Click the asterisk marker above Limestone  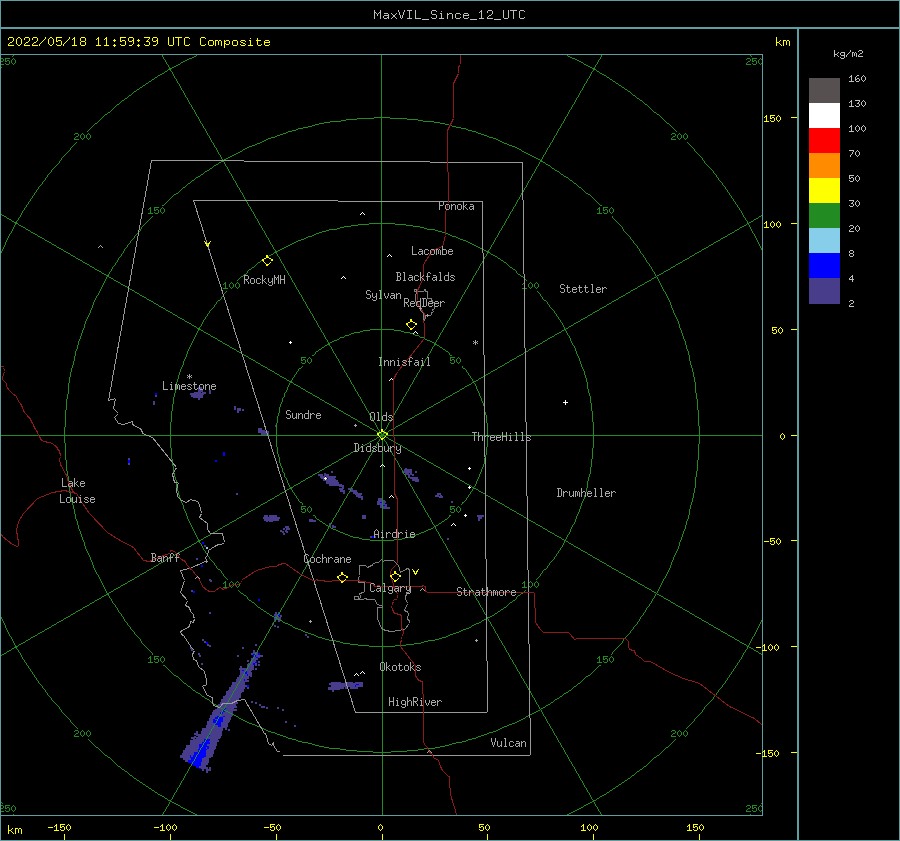point(189,377)
